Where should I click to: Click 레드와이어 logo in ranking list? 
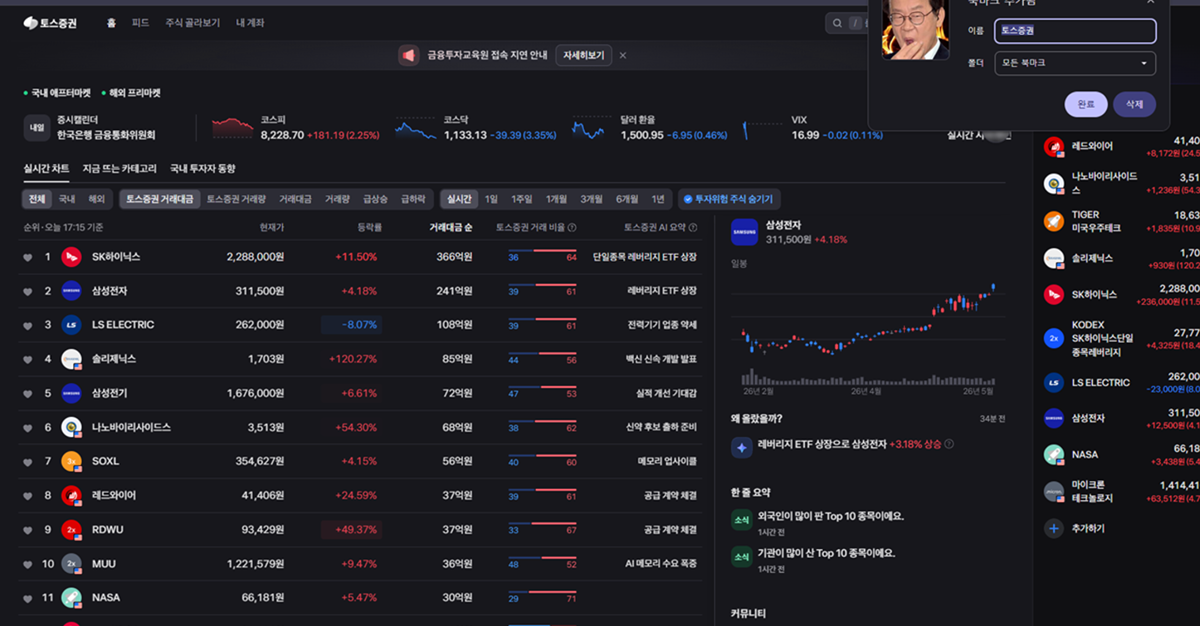[x=71, y=495]
